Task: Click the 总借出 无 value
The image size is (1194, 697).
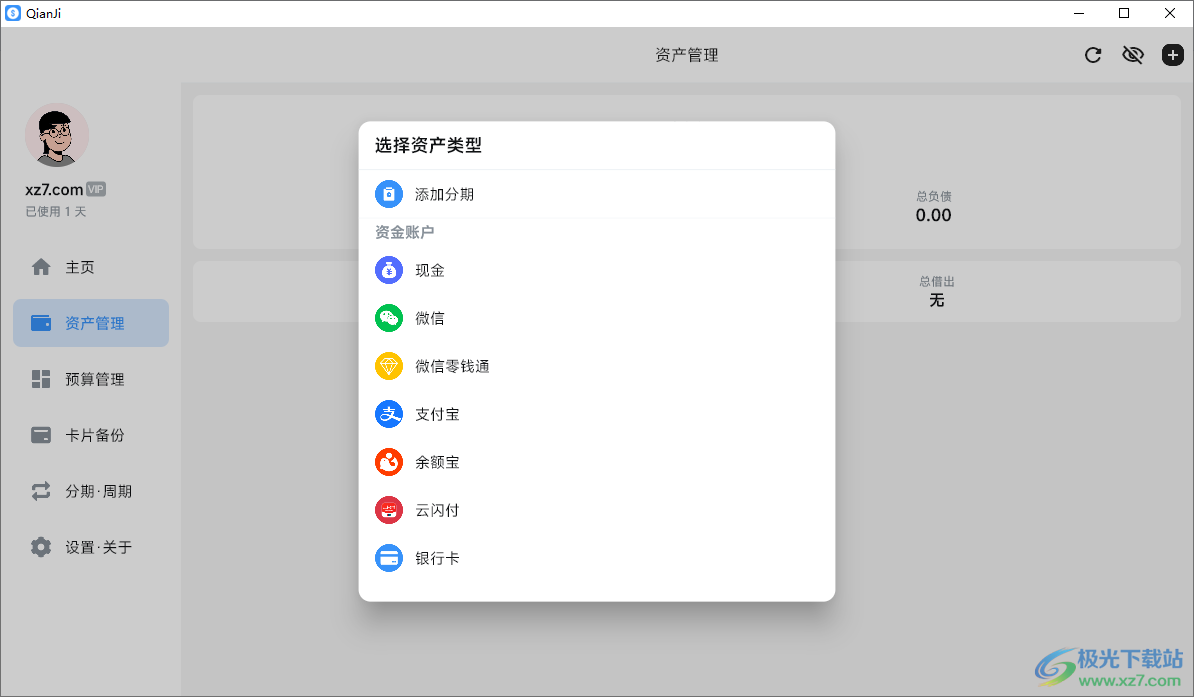Action: (x=937, y=300)
